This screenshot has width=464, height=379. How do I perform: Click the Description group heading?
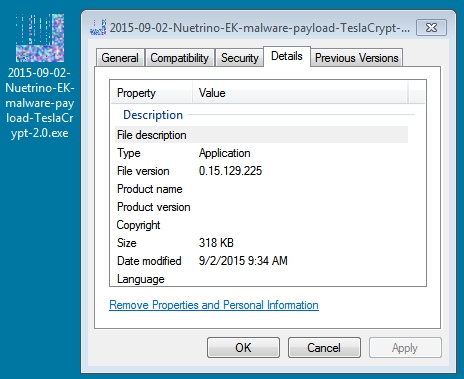[x=153, y=115]
